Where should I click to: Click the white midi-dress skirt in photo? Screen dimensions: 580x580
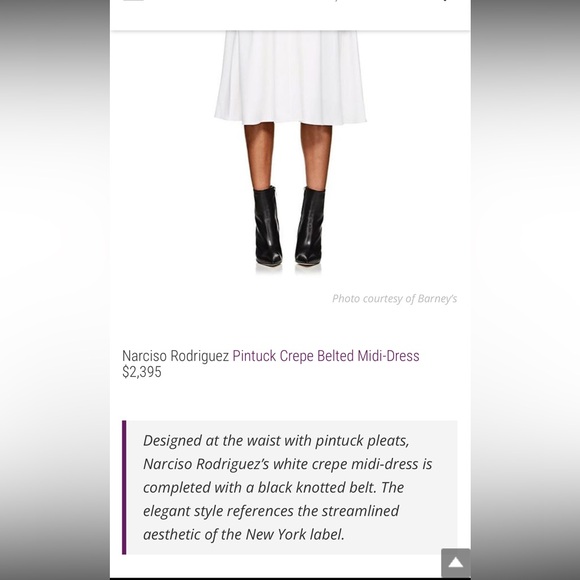[290, 78]
